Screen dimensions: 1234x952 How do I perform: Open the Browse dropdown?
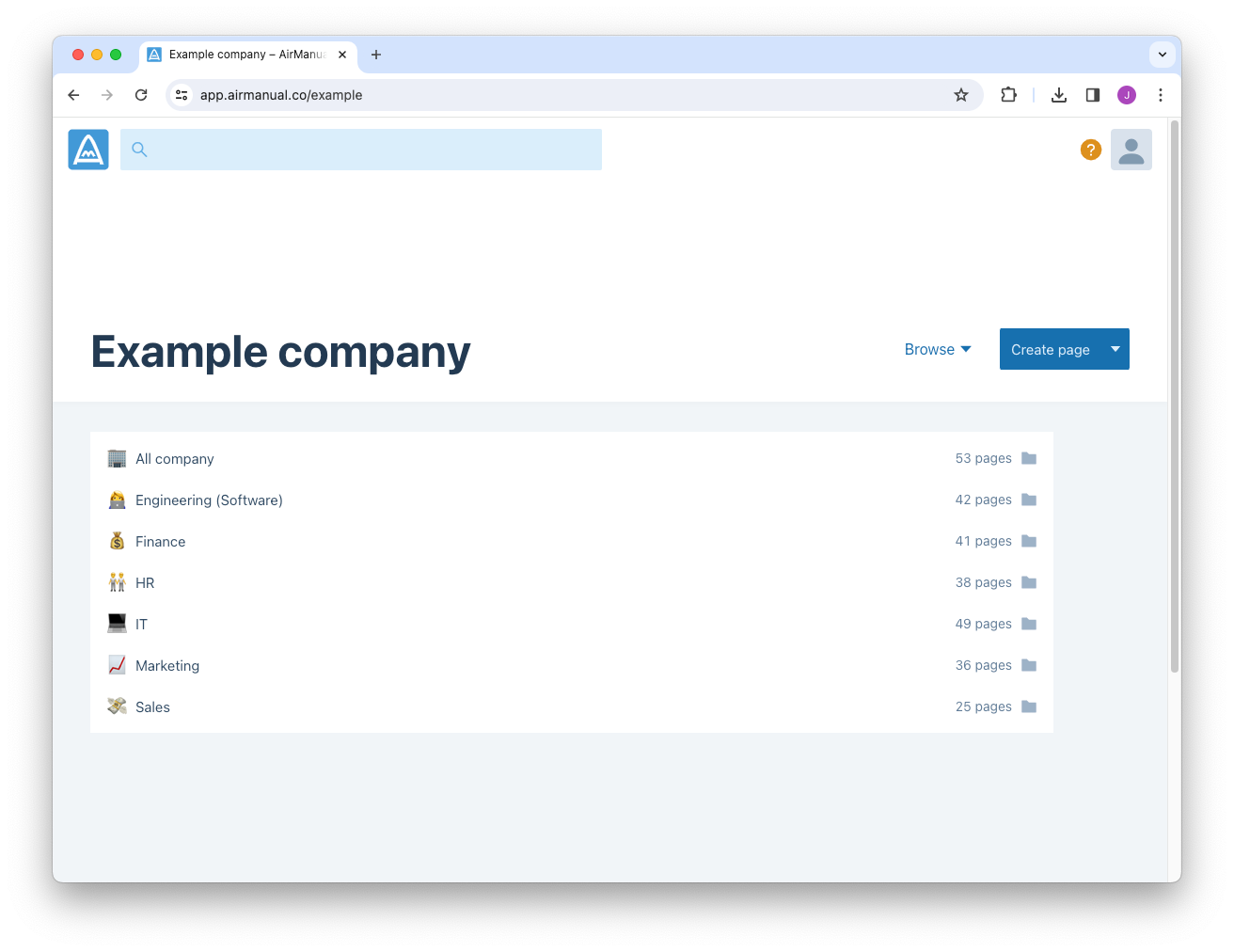point(937,349)
